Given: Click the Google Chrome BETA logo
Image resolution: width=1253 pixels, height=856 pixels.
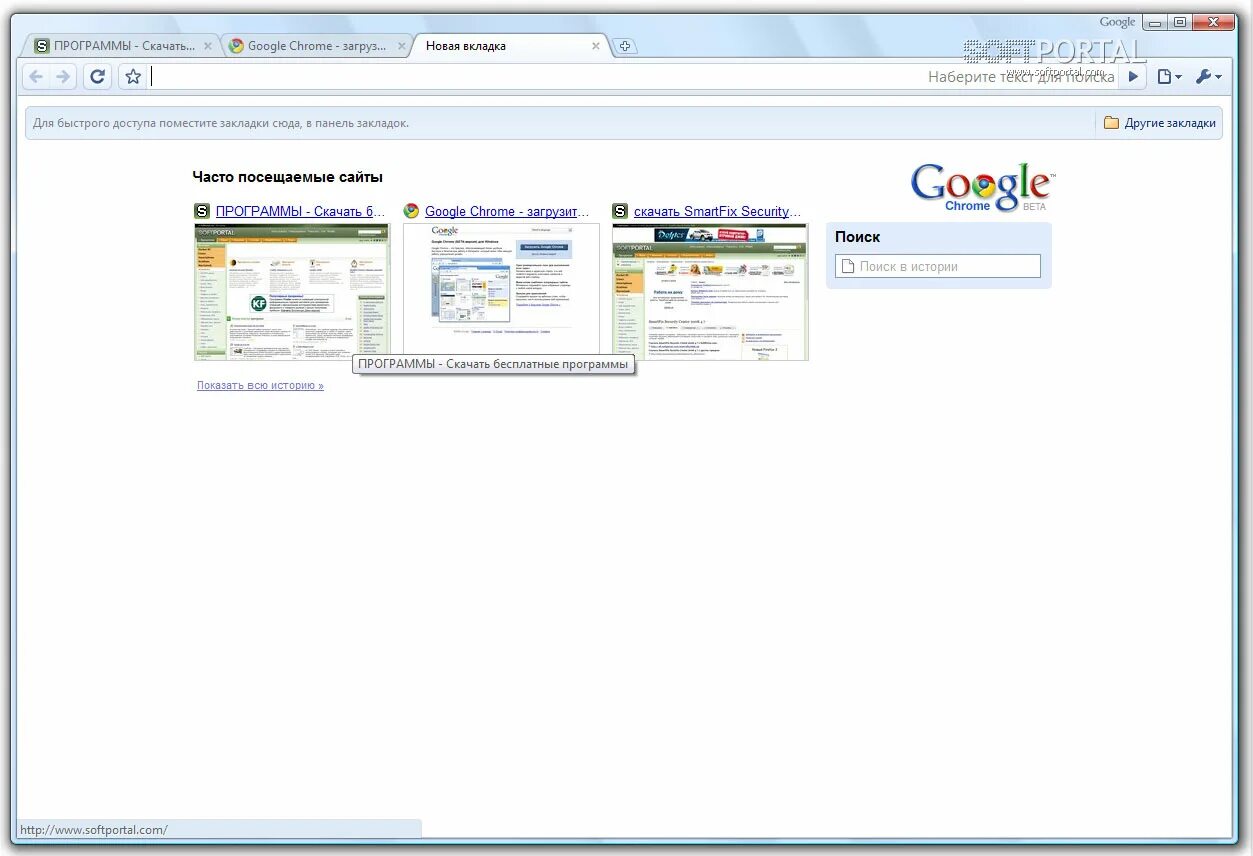Looking at the screenshot, I should coord(981,188).
